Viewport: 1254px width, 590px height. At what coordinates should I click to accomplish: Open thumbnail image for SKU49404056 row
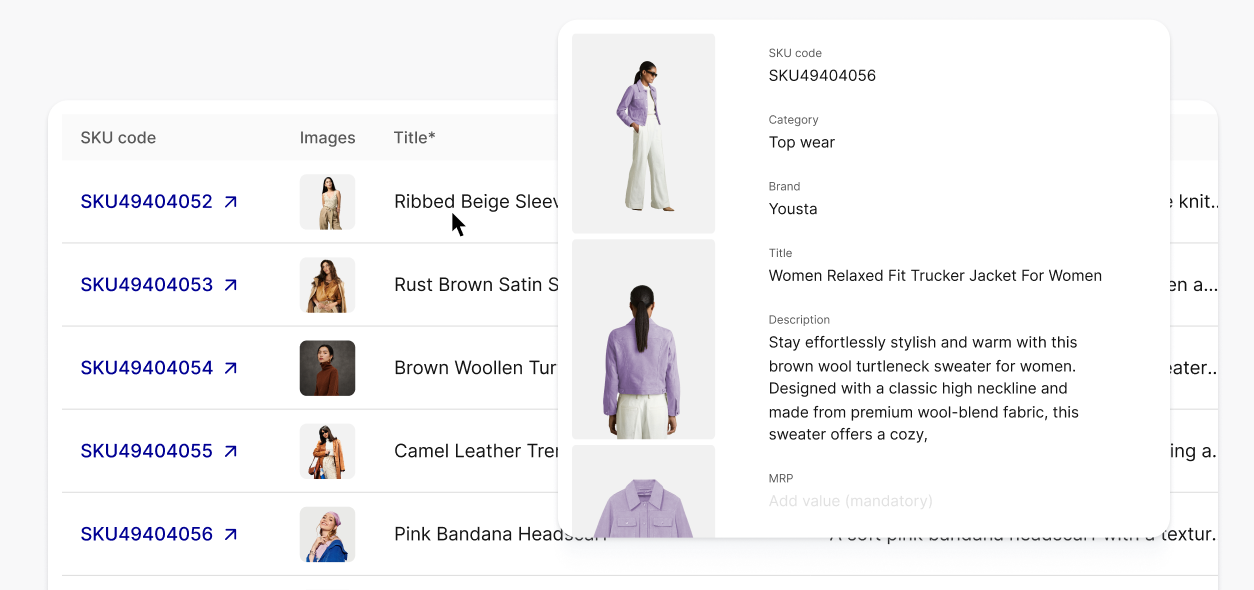pos(327,534)
